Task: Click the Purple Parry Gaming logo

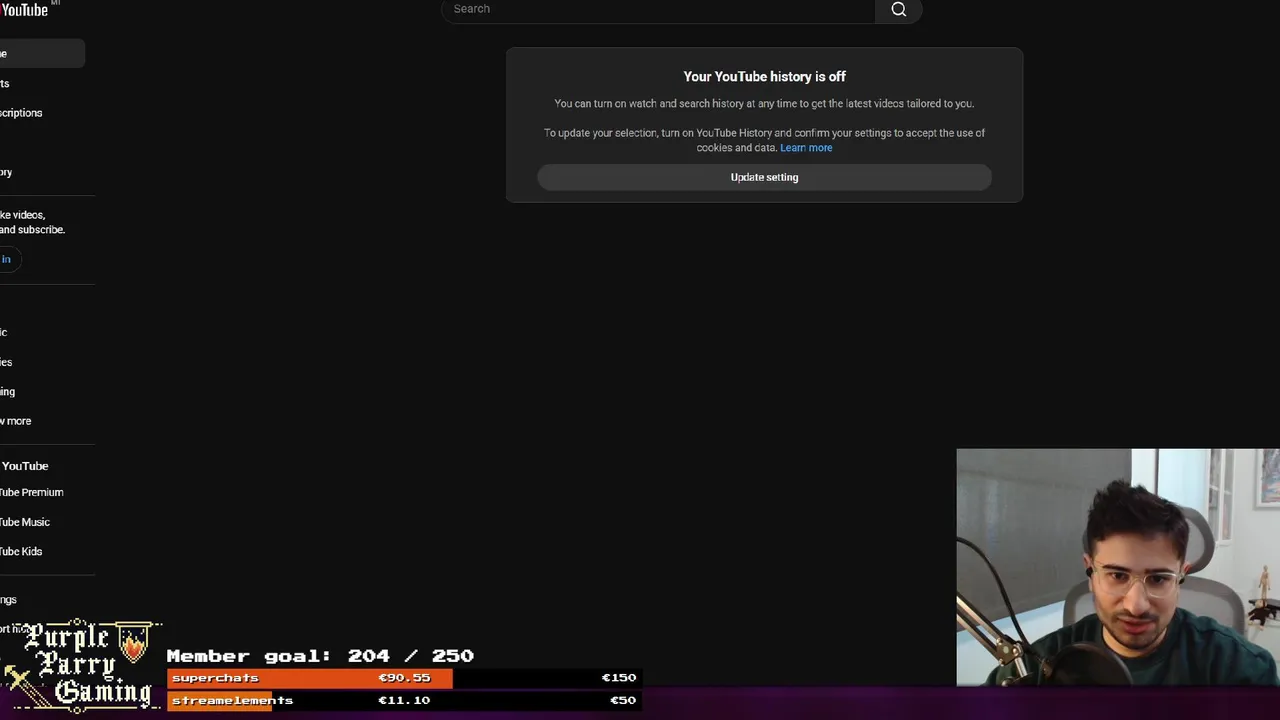Action: (x=82, y=665)
